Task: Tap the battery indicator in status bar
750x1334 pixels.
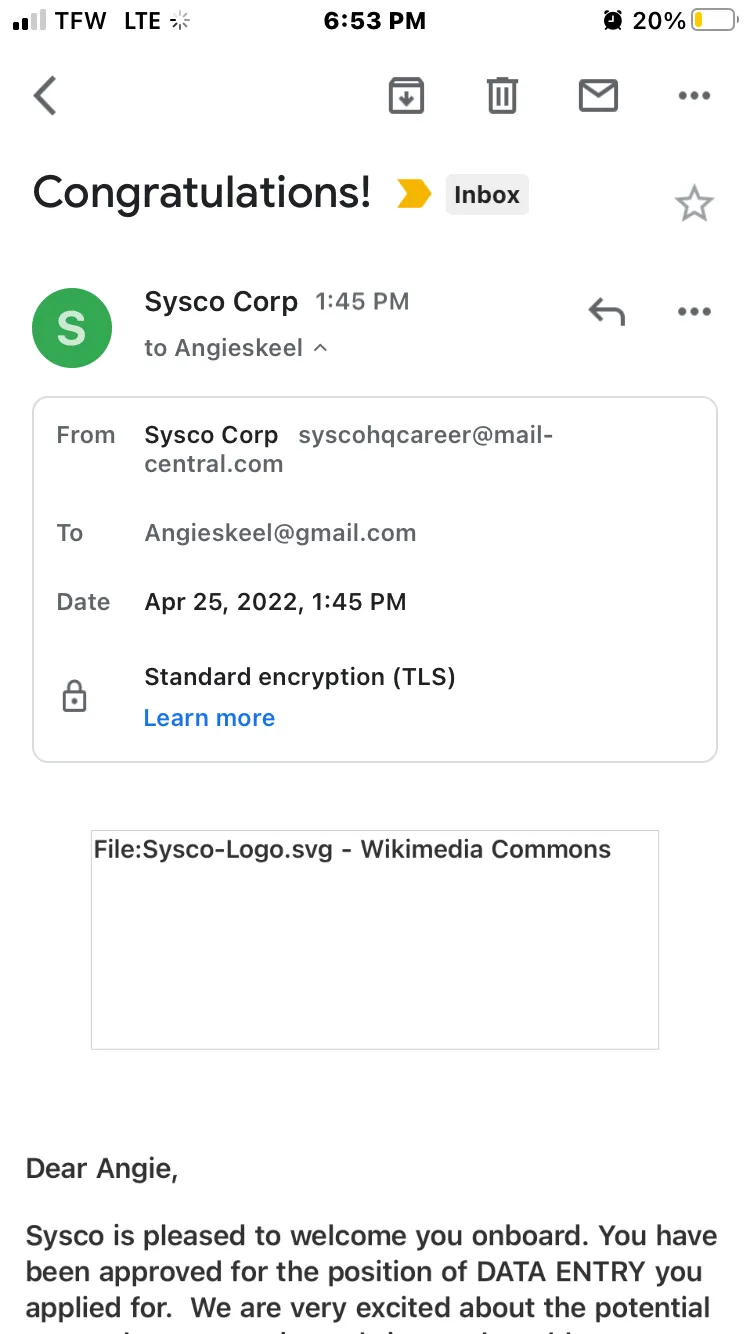Action: pos(713,20)
